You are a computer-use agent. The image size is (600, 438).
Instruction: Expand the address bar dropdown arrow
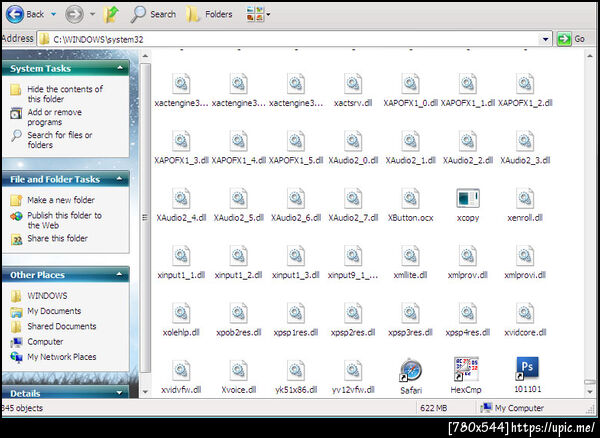tap(545, 39)
